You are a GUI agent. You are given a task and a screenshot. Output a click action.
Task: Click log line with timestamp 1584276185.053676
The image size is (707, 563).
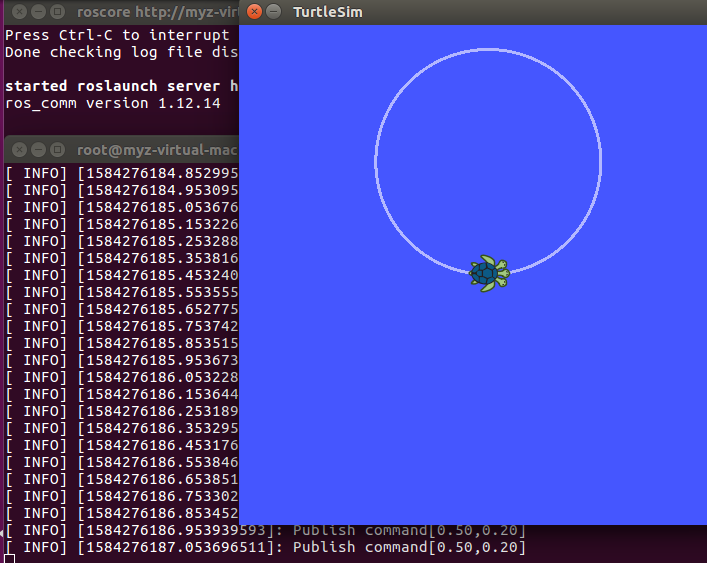(x=122, y=207)
